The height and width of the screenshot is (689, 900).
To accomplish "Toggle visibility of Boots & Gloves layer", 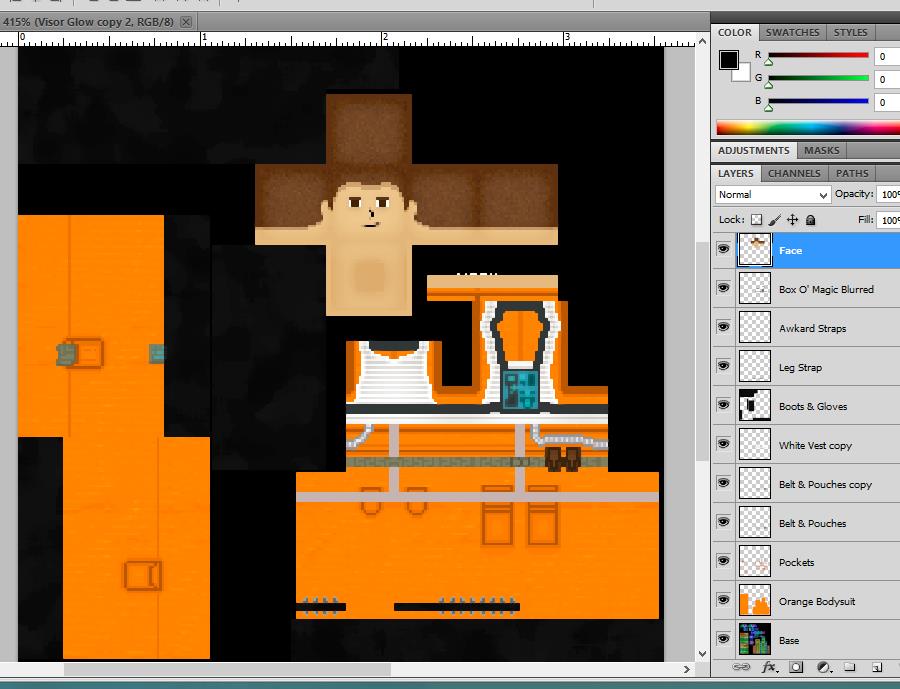I will pos(723,406).
